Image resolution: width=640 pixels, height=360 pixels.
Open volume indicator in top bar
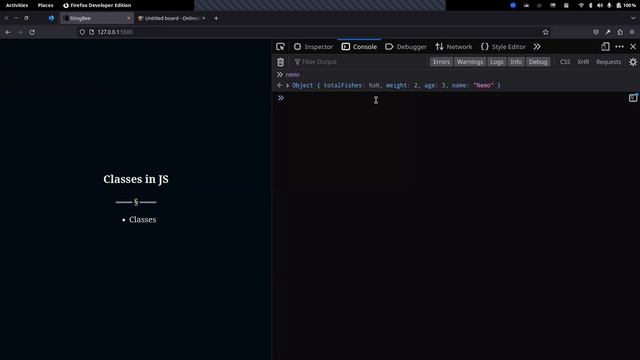[x=600, y=5]
